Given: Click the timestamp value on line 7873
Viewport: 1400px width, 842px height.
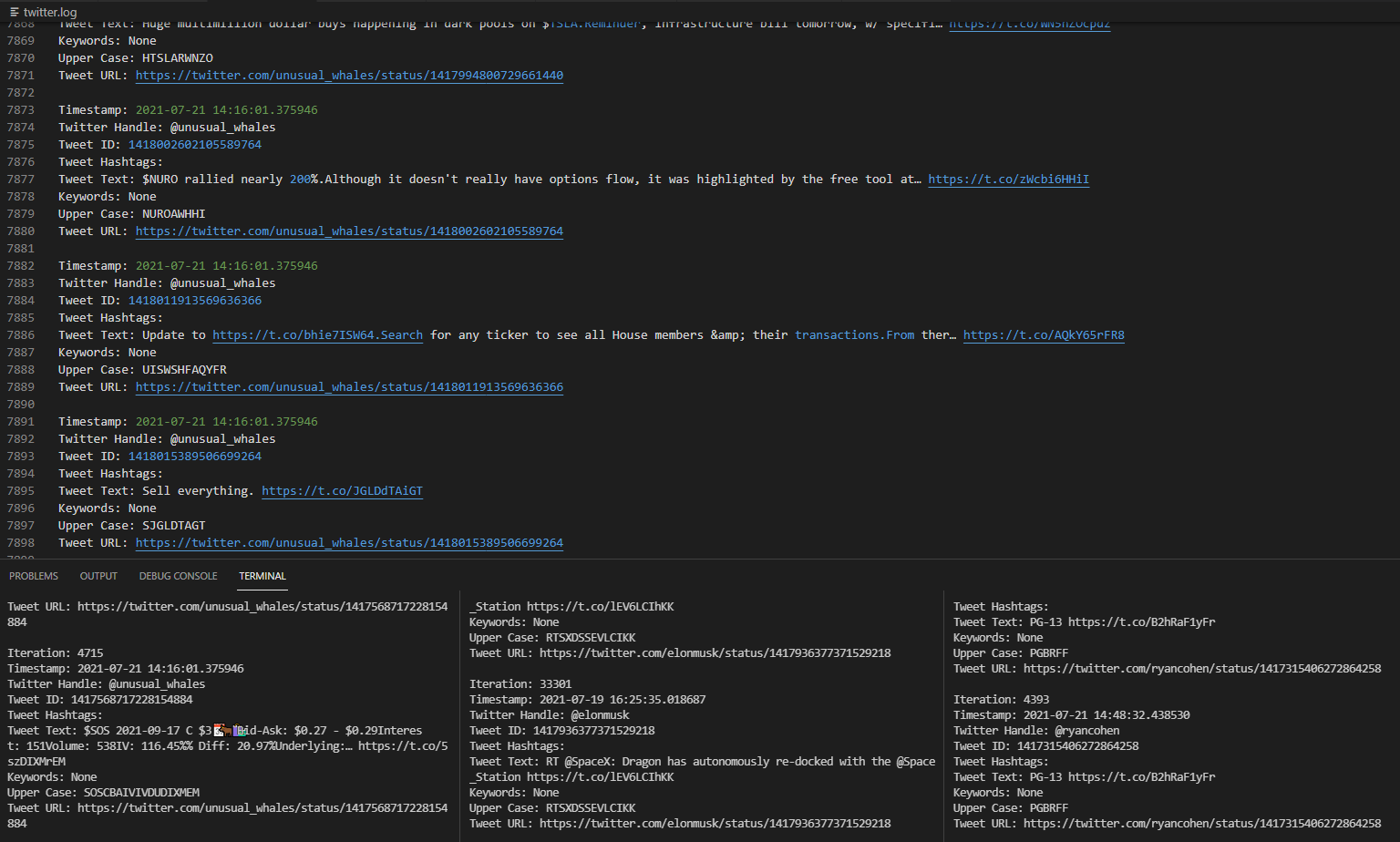Looking at the screenshot, I should [x=227, y=110].
